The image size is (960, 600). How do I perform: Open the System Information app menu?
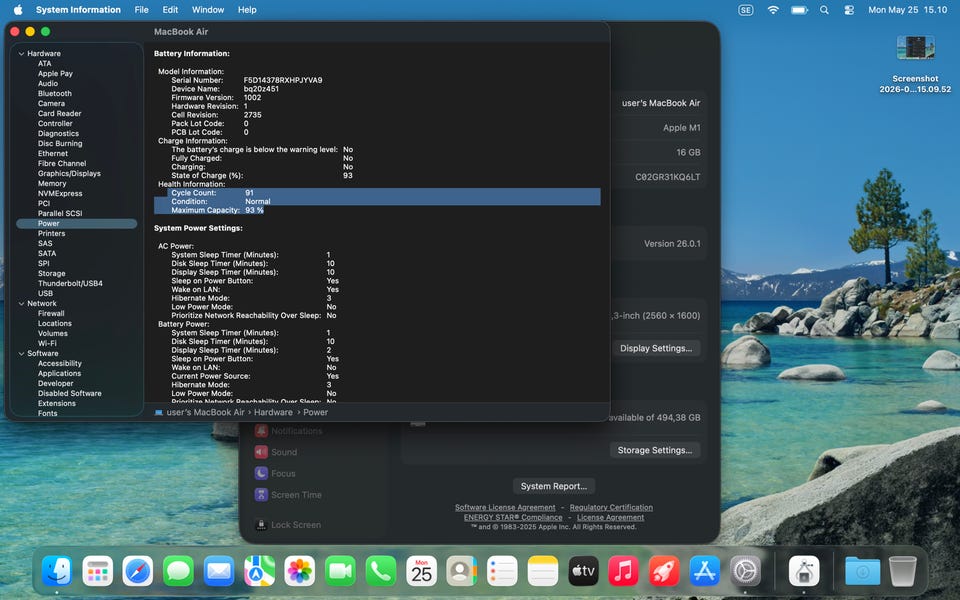tap(78, 10)
